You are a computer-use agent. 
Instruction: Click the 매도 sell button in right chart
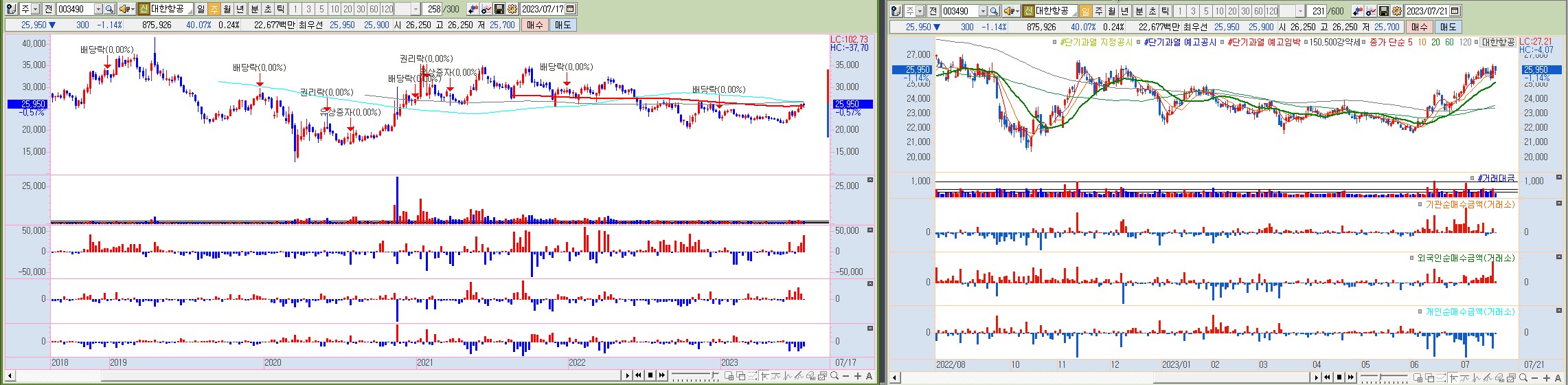[x=1447, y=26]
